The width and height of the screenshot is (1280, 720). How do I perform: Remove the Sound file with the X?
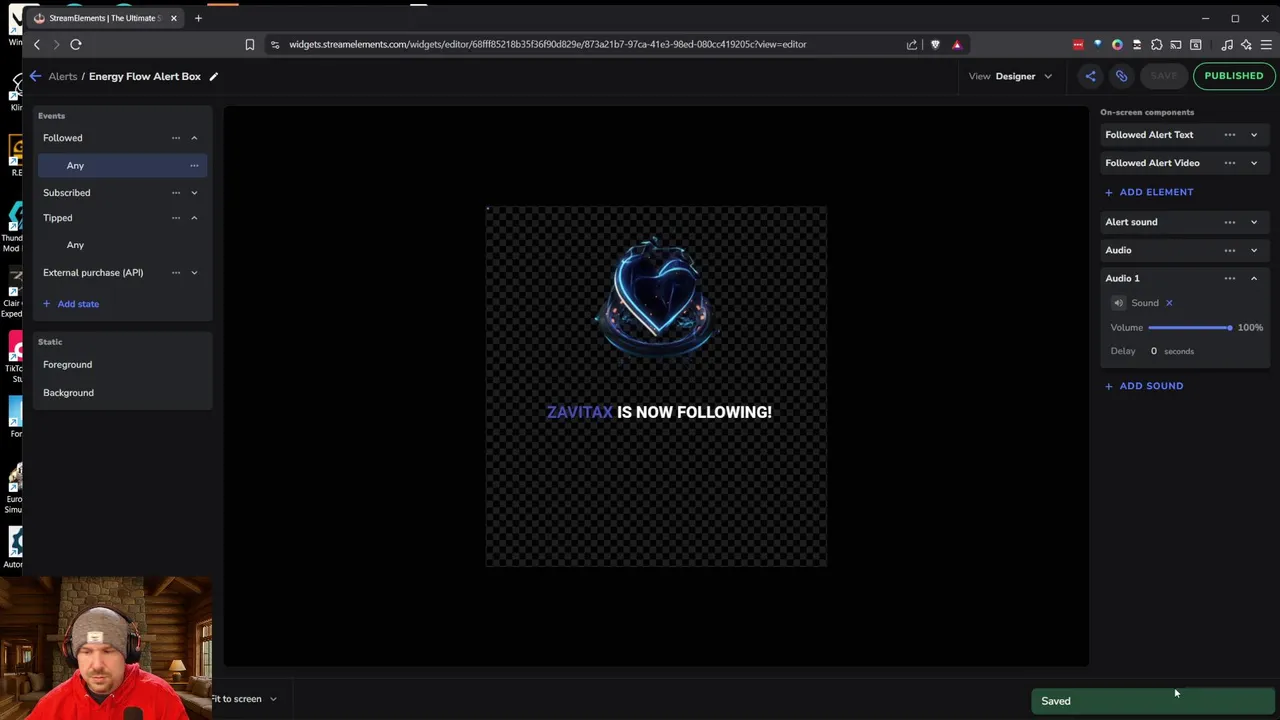pyautogui.click(x=1169, y=303)
